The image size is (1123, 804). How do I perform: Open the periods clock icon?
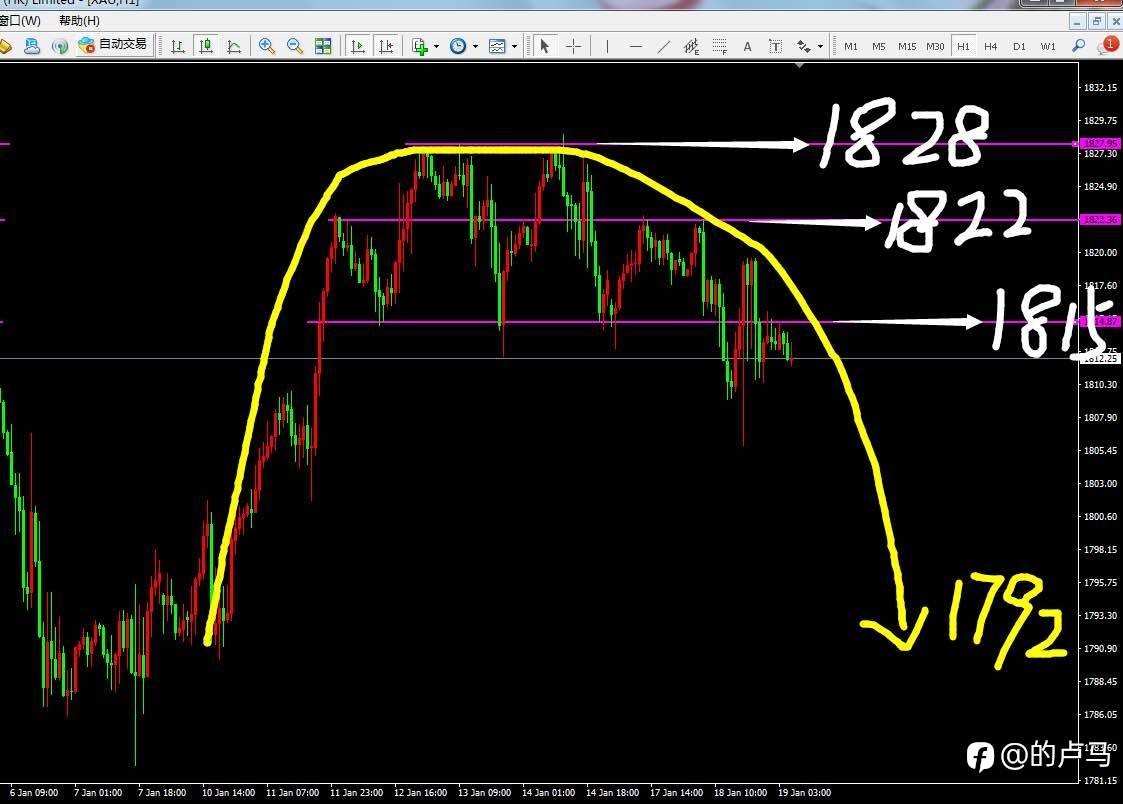[x=458, y=47]
